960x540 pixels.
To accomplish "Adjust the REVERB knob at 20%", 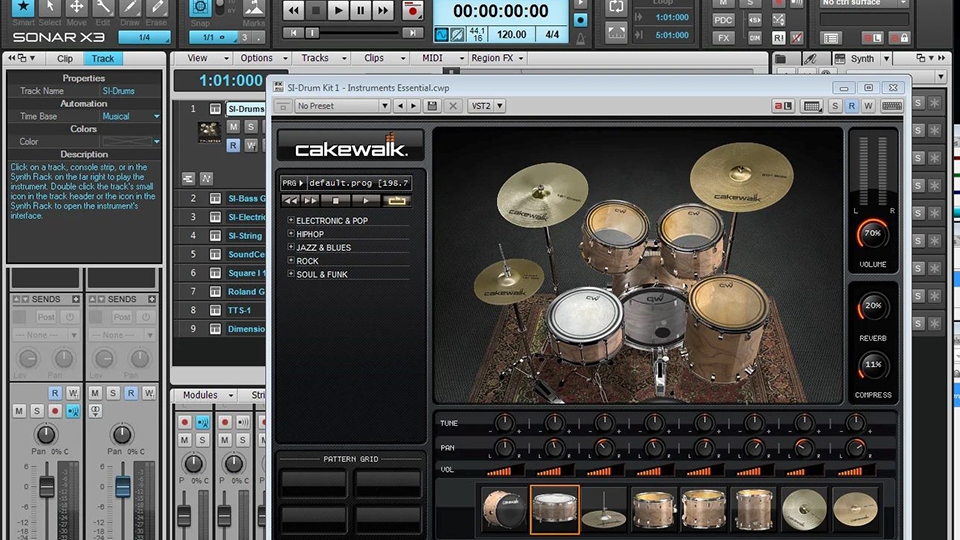I will coord(872,306).
